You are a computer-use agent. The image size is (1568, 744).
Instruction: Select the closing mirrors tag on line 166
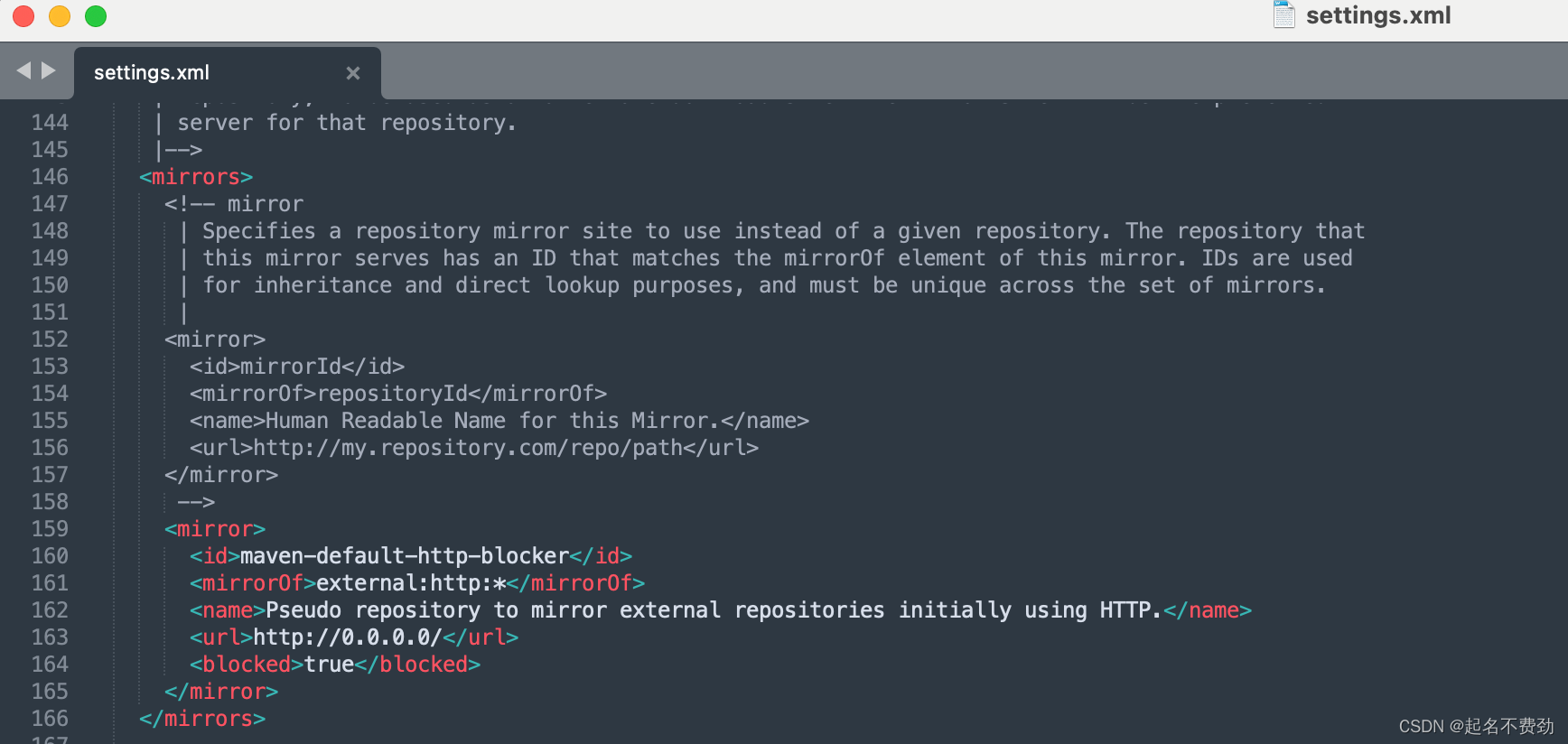(201, 718)
